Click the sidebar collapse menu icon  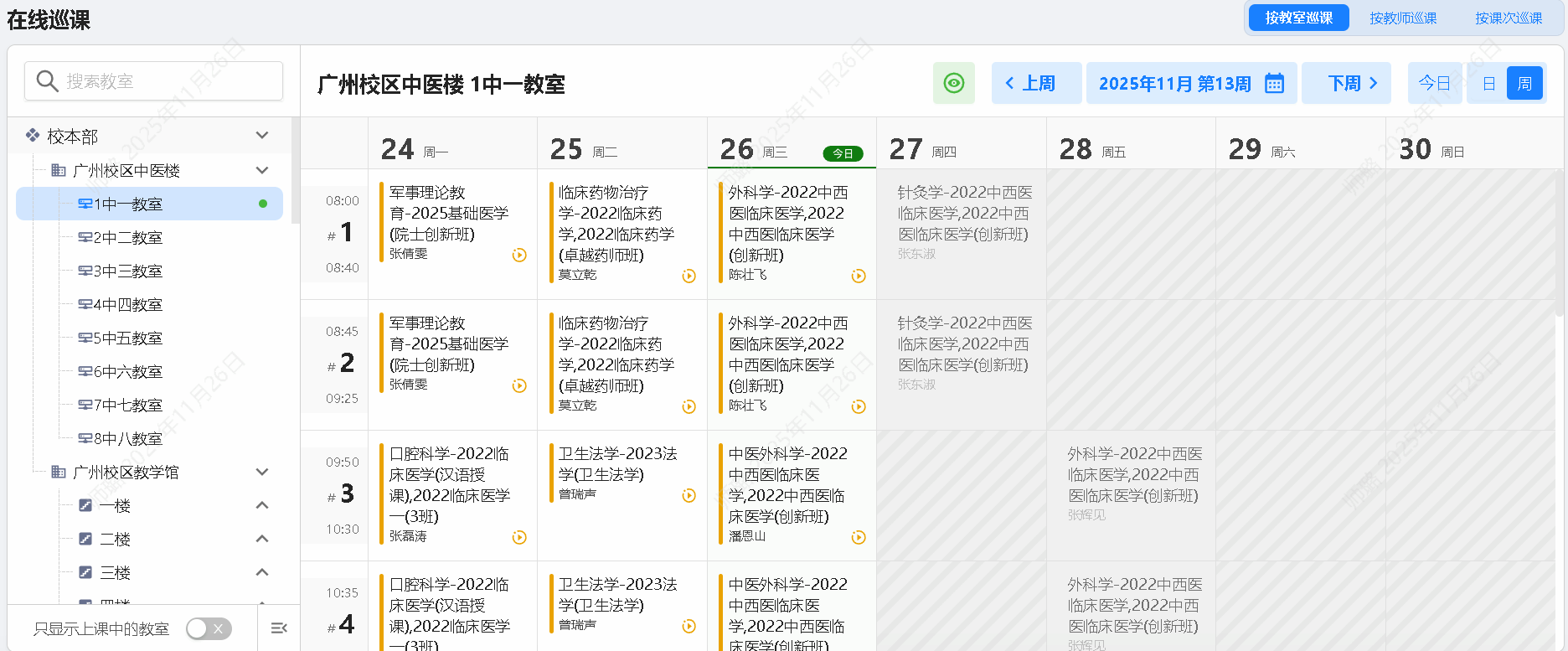click(279, 628)
